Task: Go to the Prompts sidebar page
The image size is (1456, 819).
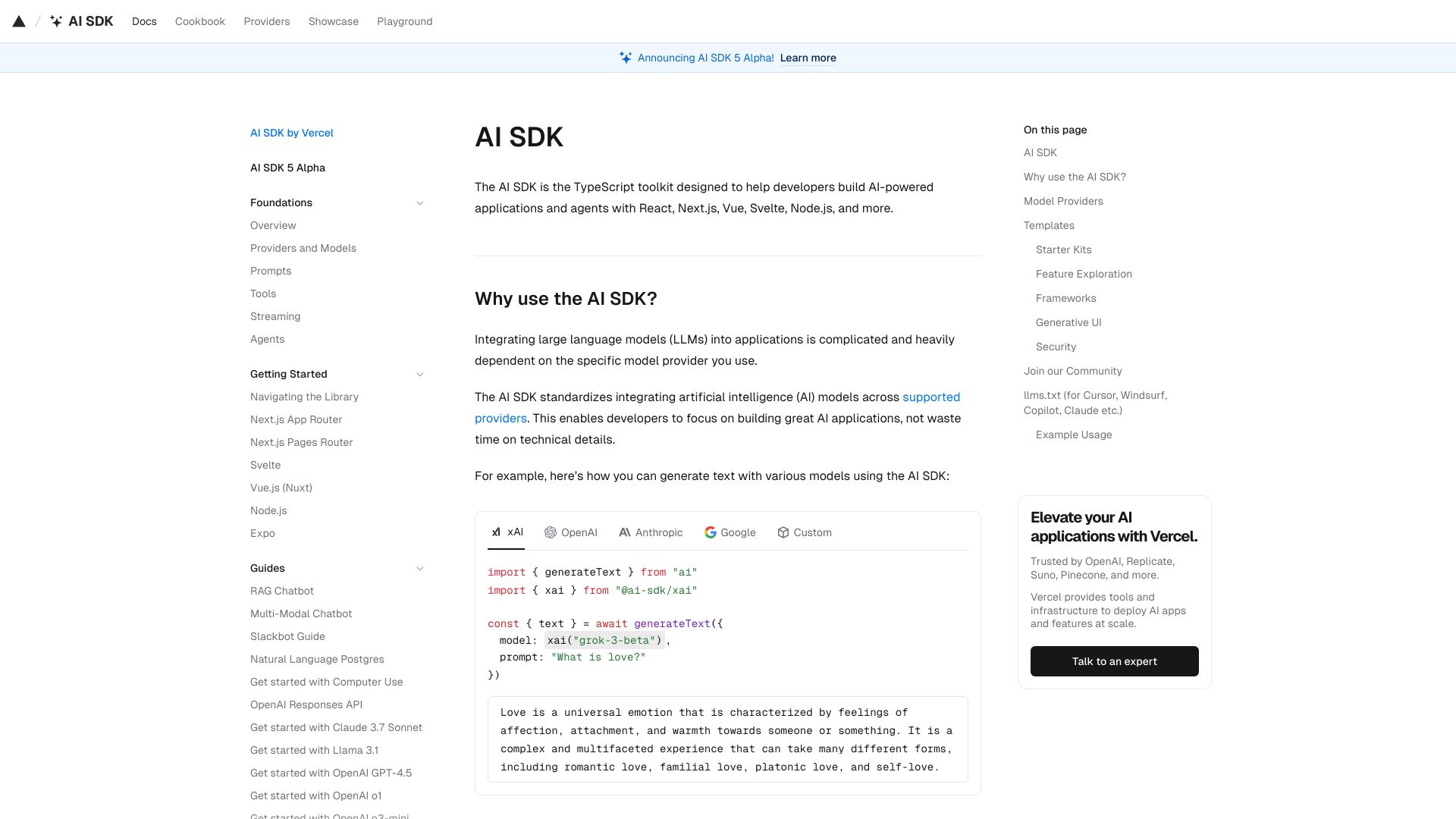Action: pos(271,271)
